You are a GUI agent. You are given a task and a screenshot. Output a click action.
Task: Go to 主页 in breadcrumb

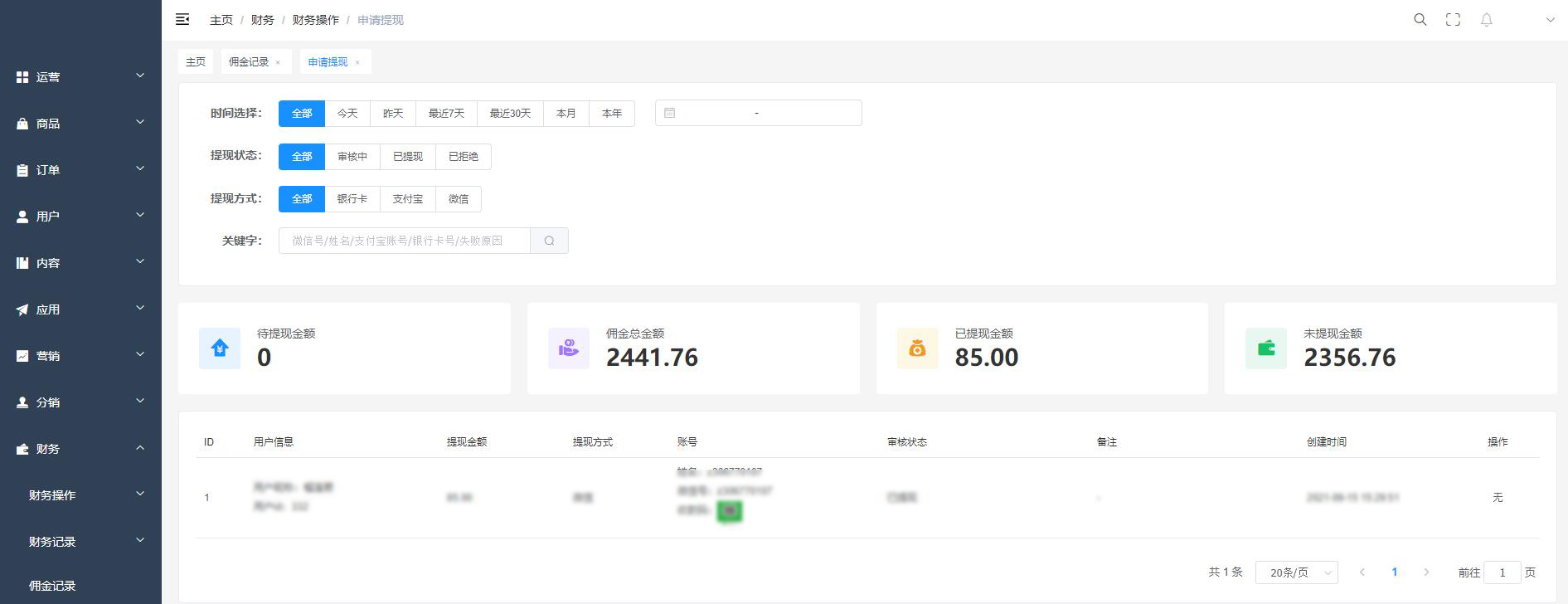(x=221, y=20)
